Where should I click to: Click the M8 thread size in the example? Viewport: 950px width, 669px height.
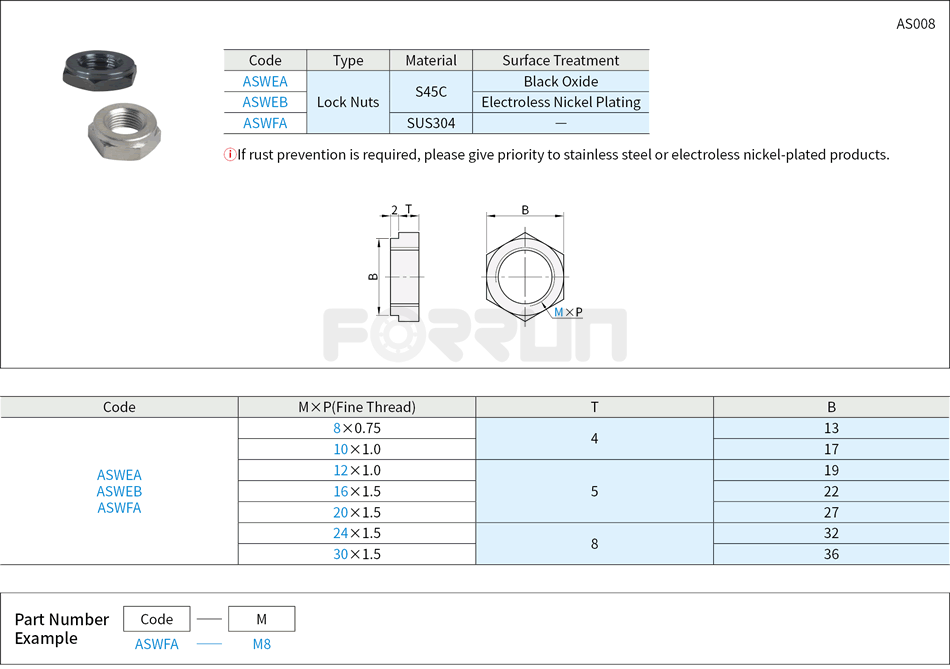pyautogui.click(x=261, y=645)
